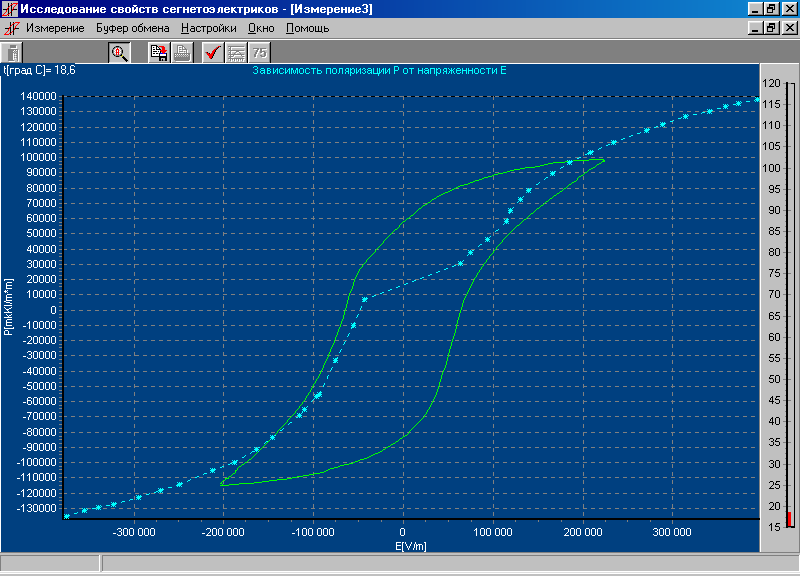Image resolution: width=800 pixels, height=576 pixels.
Task: Click the '75' toolbar button
Action: [259, 53]
